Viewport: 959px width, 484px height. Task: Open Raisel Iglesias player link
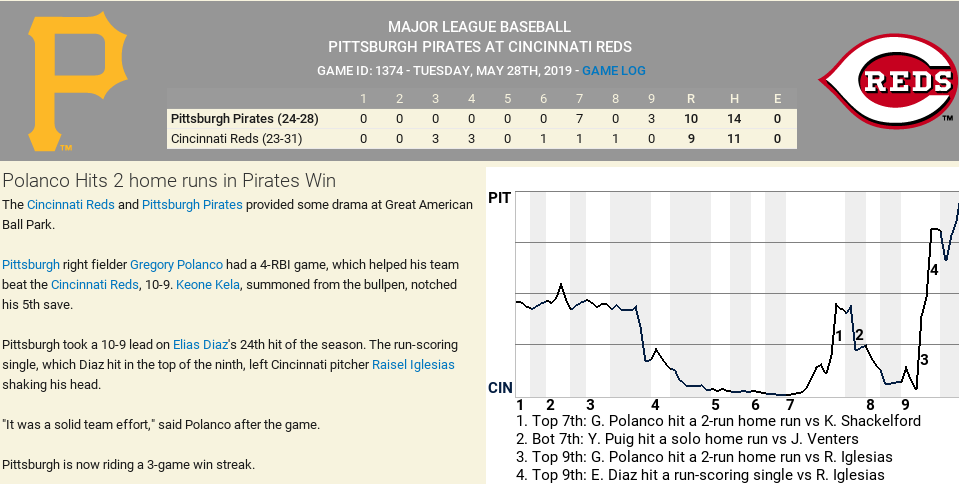413,365
